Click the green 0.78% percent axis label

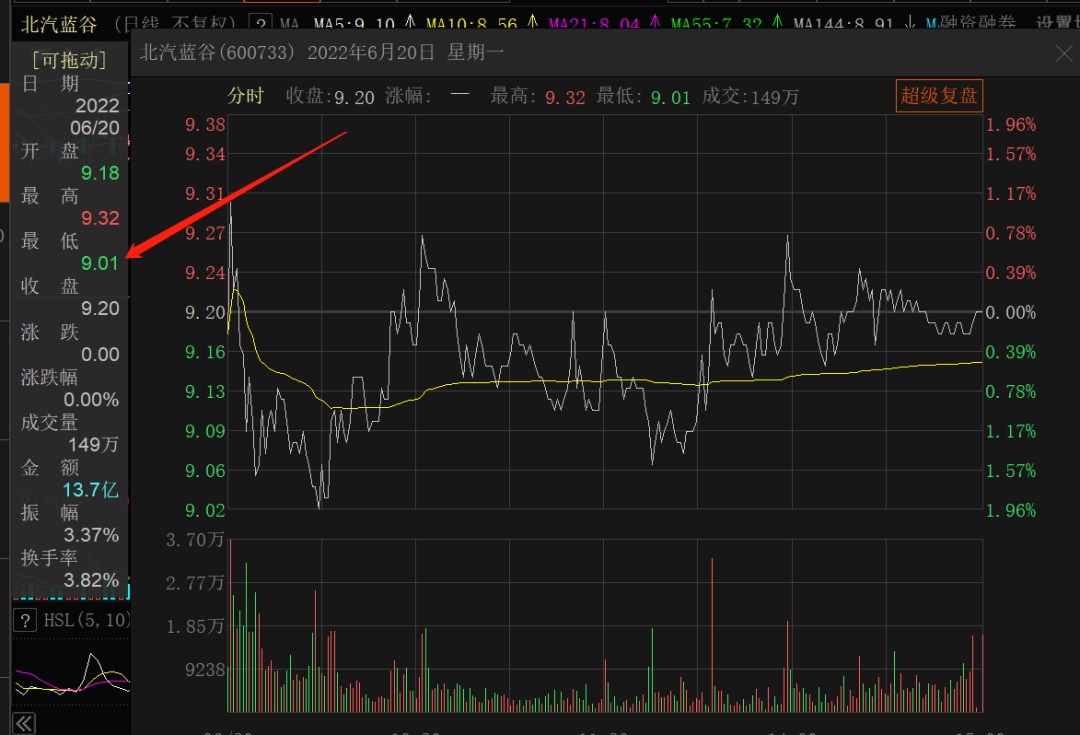pyautogui.click(x=1011, y=392)
